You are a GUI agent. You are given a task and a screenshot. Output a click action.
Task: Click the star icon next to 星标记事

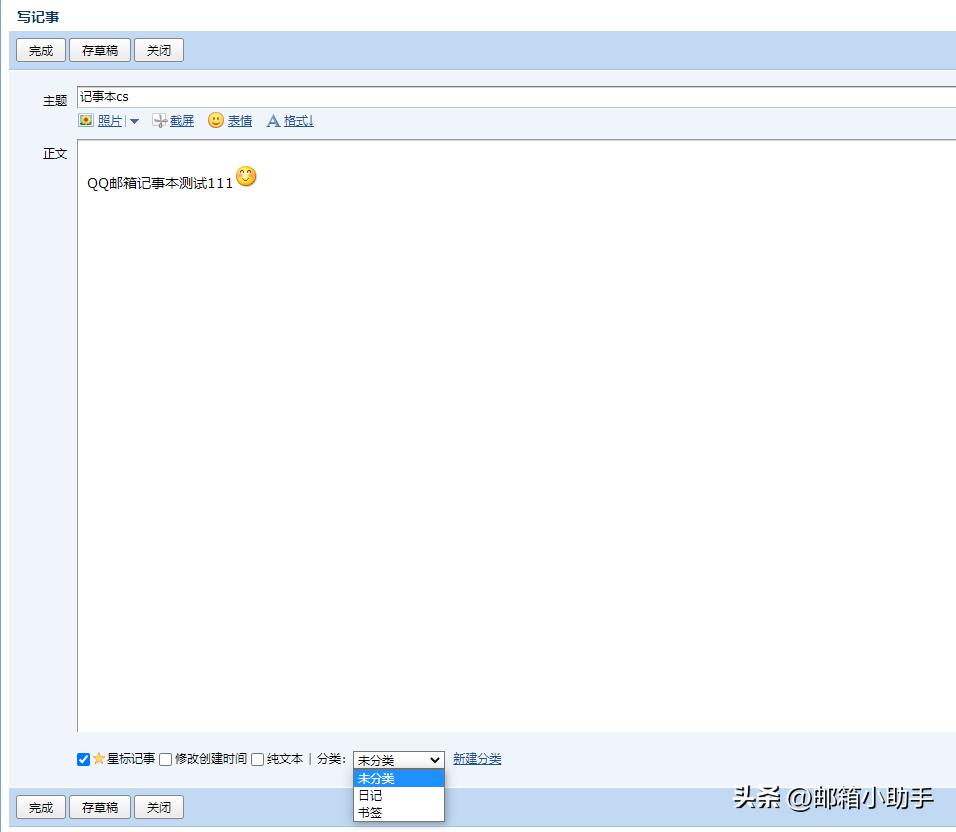click(x=98, y=759)
